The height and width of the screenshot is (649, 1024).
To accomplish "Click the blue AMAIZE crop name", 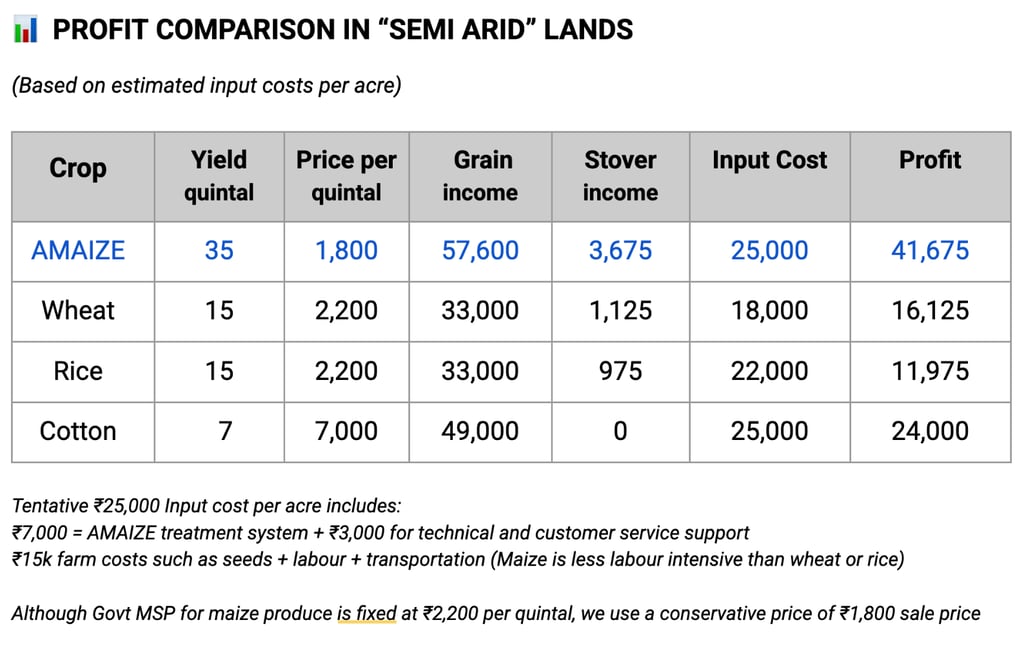I will click(78, 250).
